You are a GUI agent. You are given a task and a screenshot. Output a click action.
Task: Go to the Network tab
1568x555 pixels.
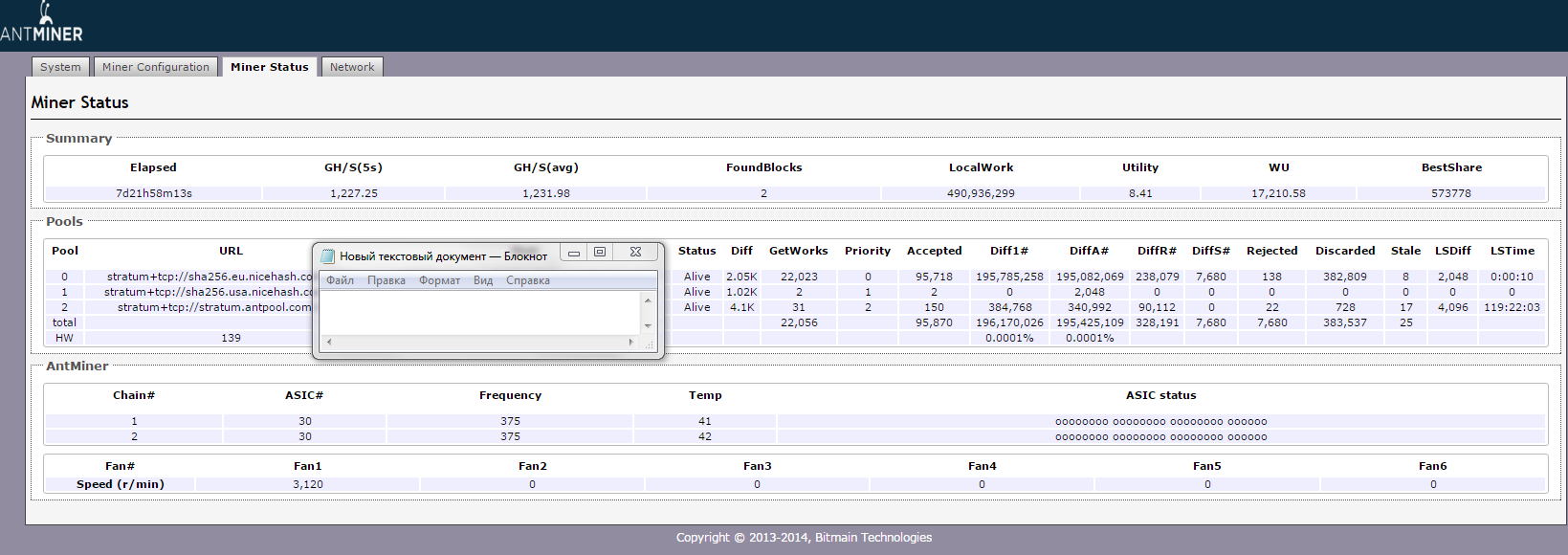(x=352, y=67)
